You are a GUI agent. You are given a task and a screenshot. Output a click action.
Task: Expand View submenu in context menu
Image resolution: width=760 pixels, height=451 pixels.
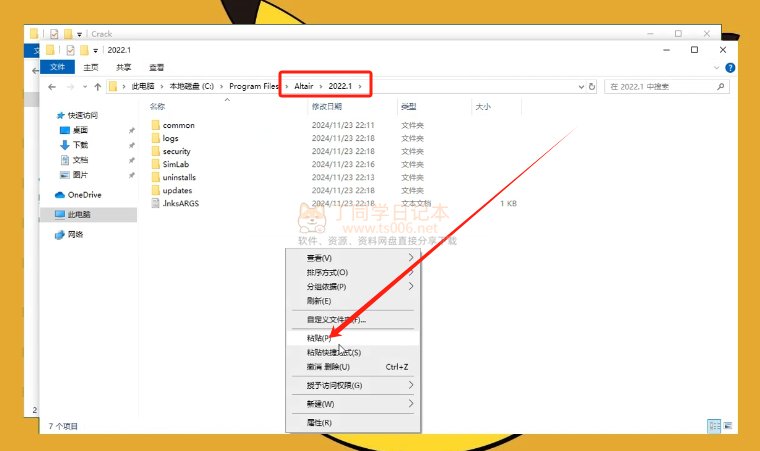point(353,258)
